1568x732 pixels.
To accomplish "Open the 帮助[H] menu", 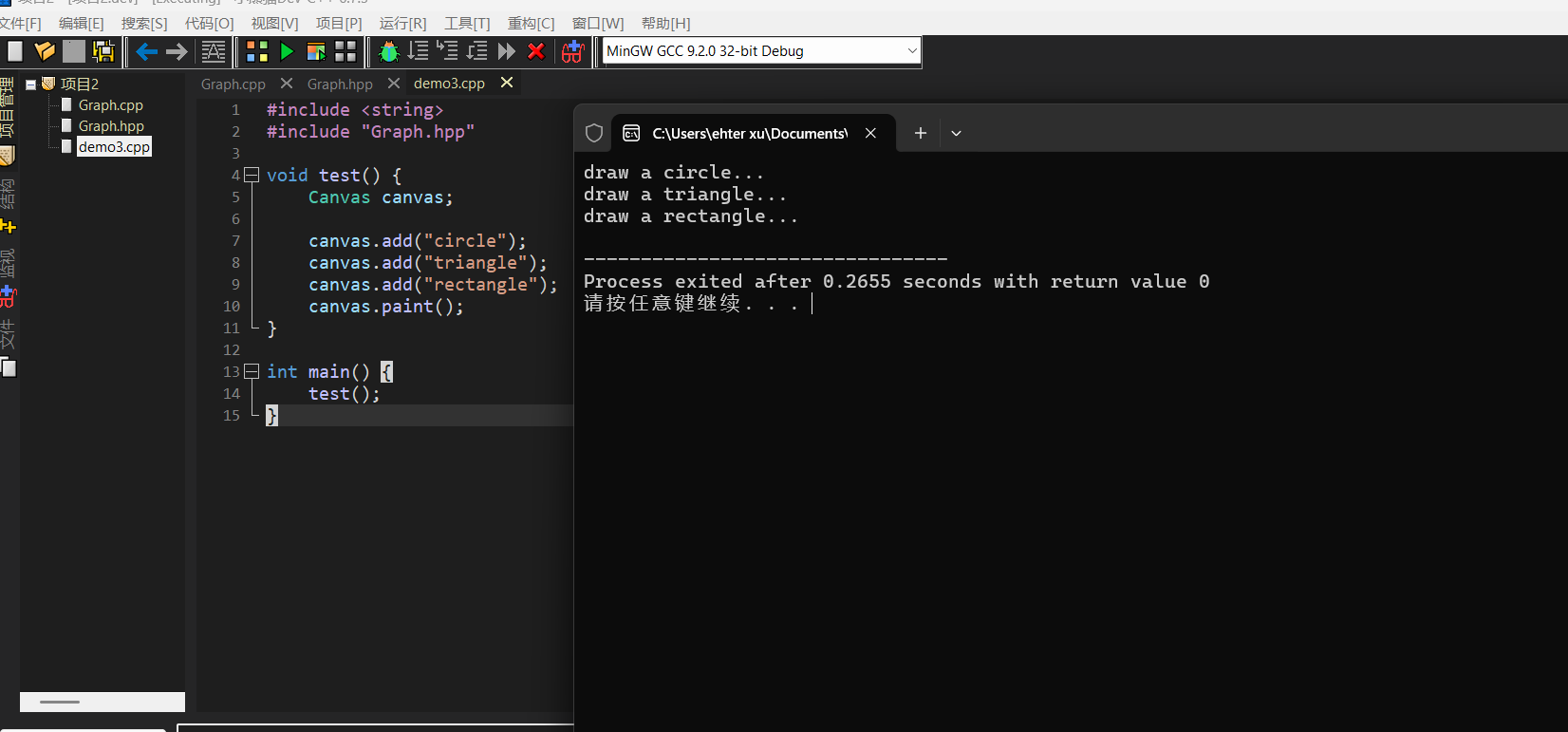I will click(x=666, y=23).
